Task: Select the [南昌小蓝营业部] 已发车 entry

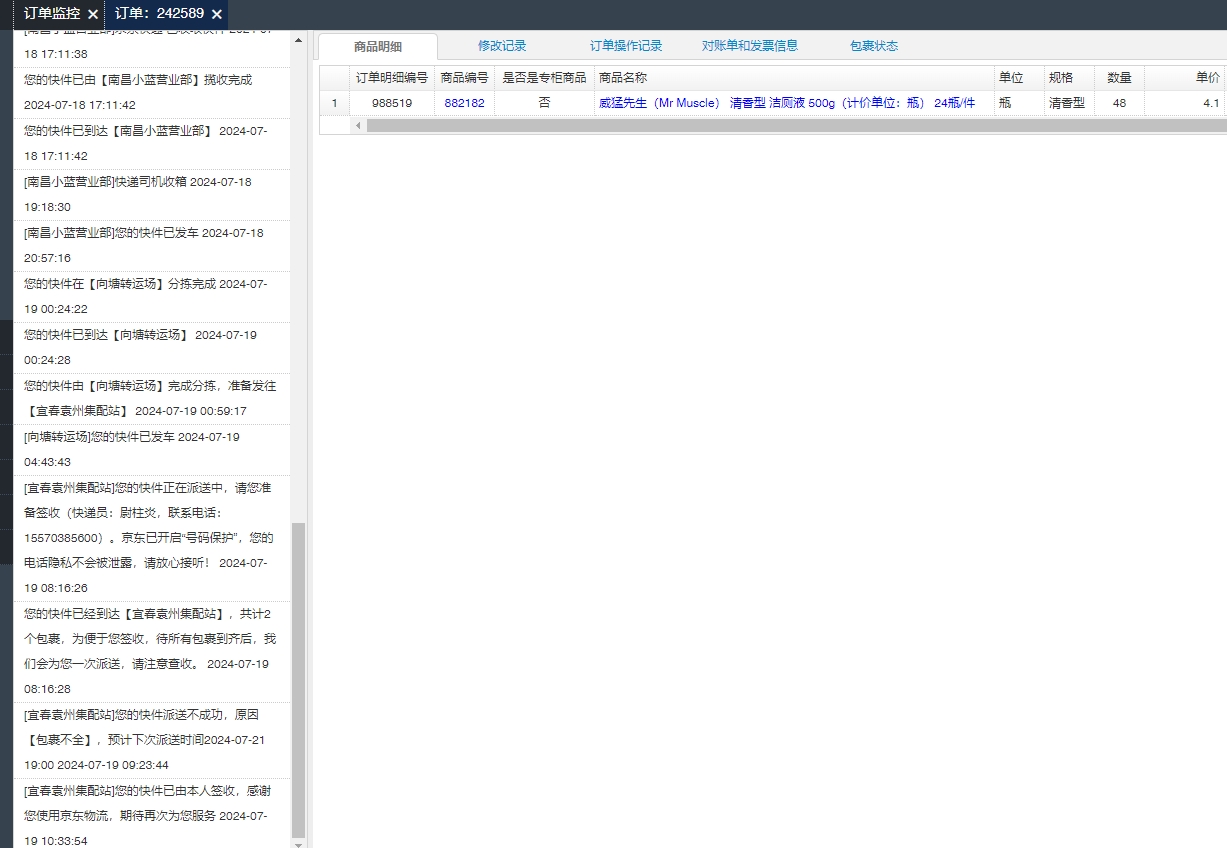Action: click(151, 245)
